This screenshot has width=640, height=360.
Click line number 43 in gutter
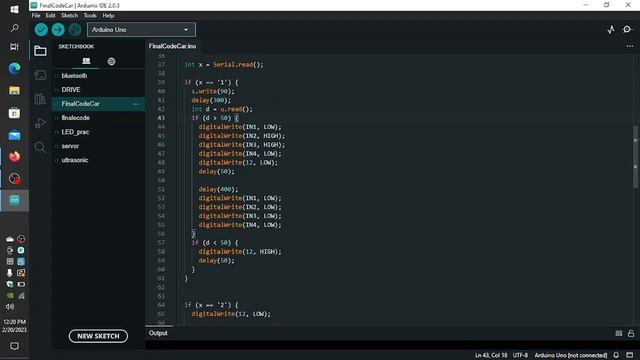tap(161, 118)
